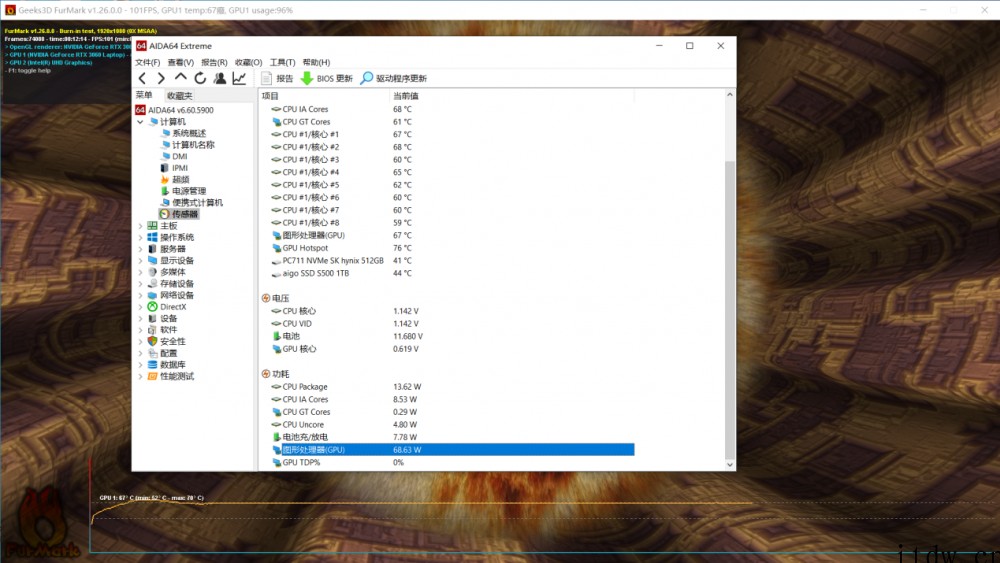Click the 安全性 shield icon
Viewport: 1000px width, 563px height.
tap(152, 341)
